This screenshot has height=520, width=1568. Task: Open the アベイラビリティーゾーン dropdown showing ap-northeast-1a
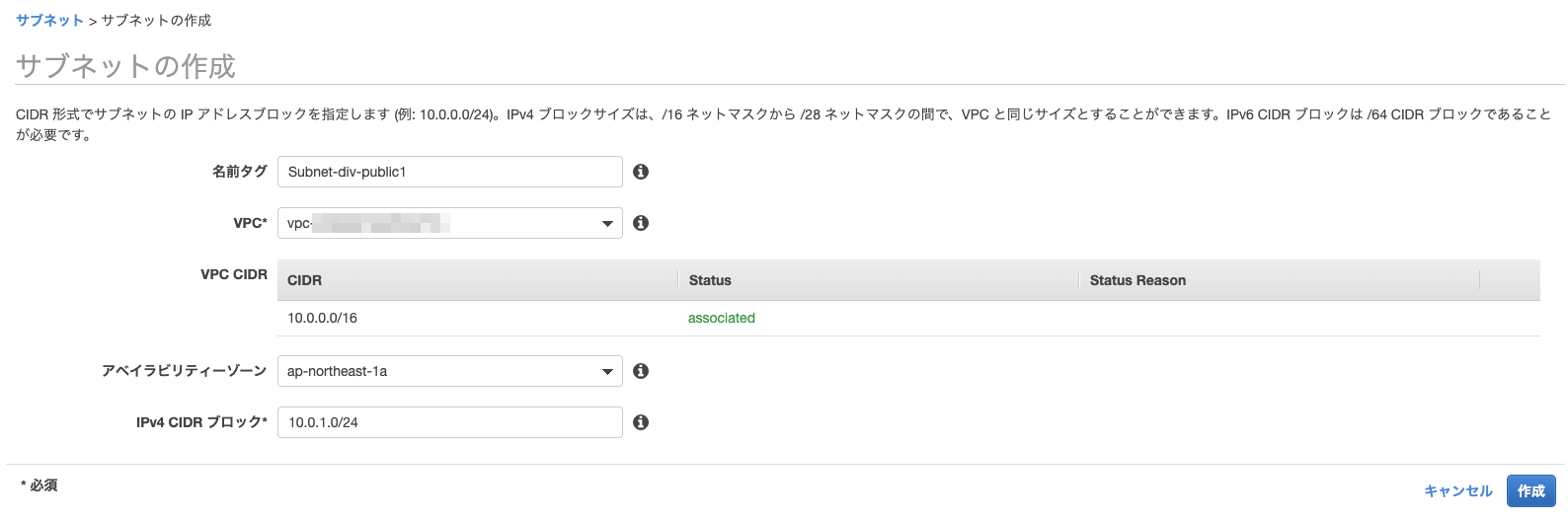click(x=450, y=371)
